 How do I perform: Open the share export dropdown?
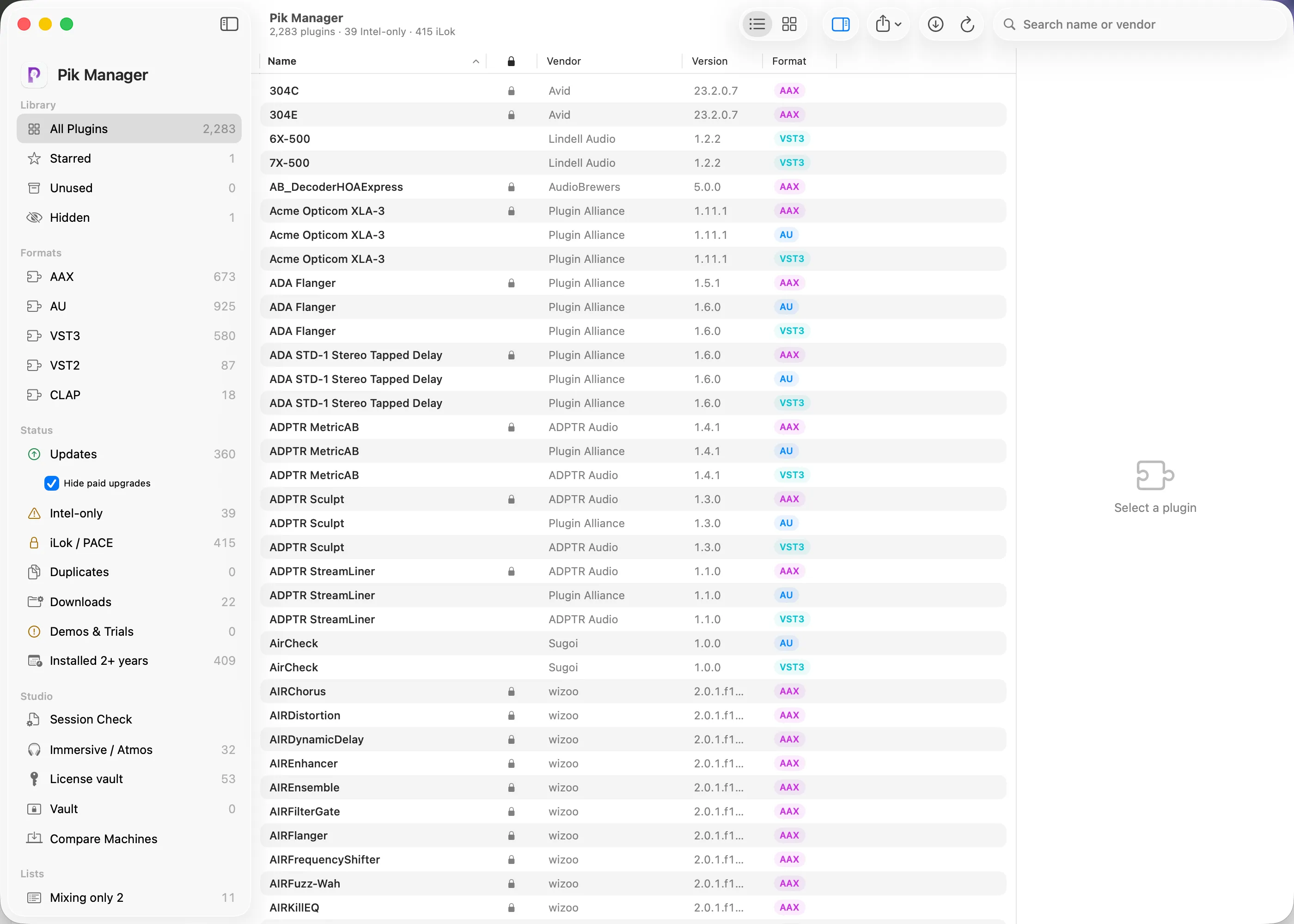pyautogui.click(x=888, y=24)
